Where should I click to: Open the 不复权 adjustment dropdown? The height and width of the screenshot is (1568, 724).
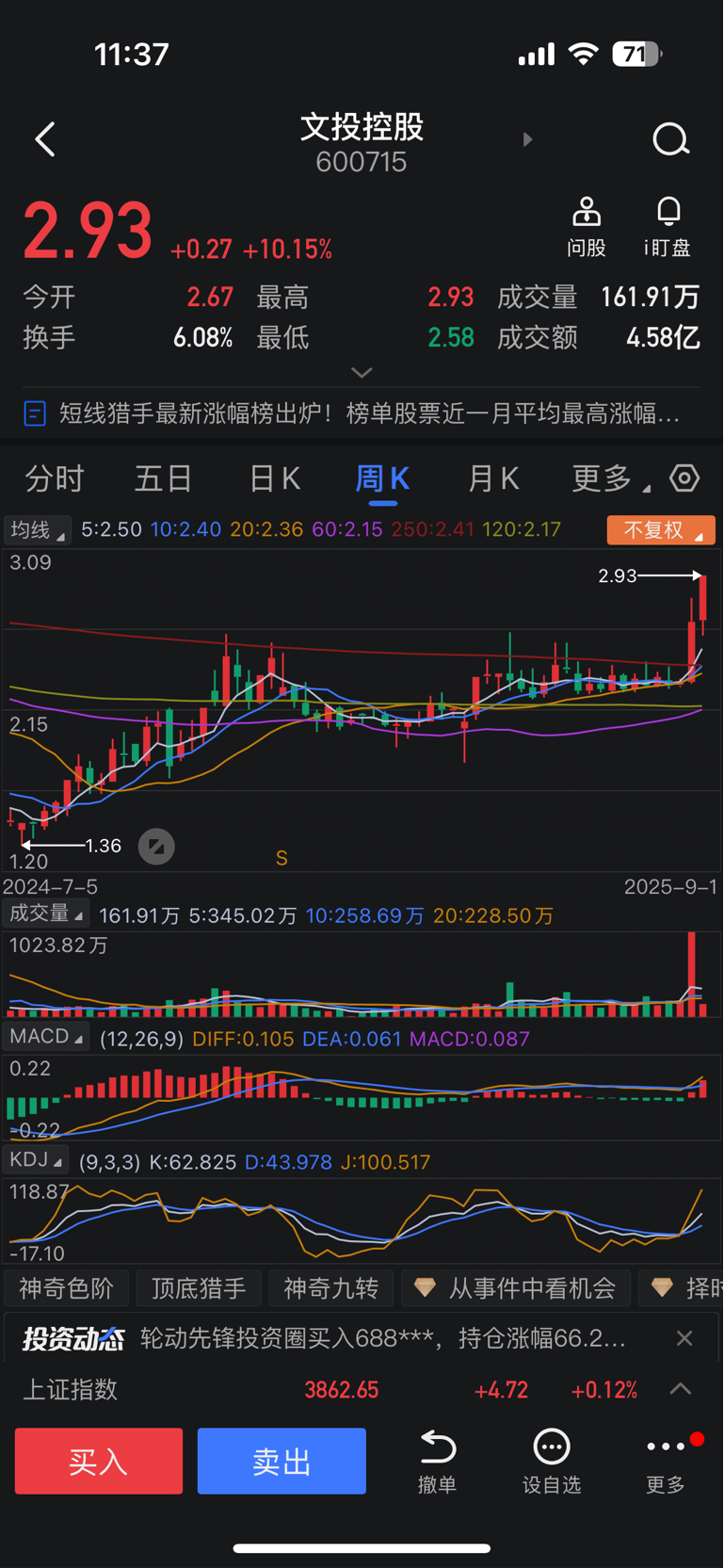click(661, 530)
